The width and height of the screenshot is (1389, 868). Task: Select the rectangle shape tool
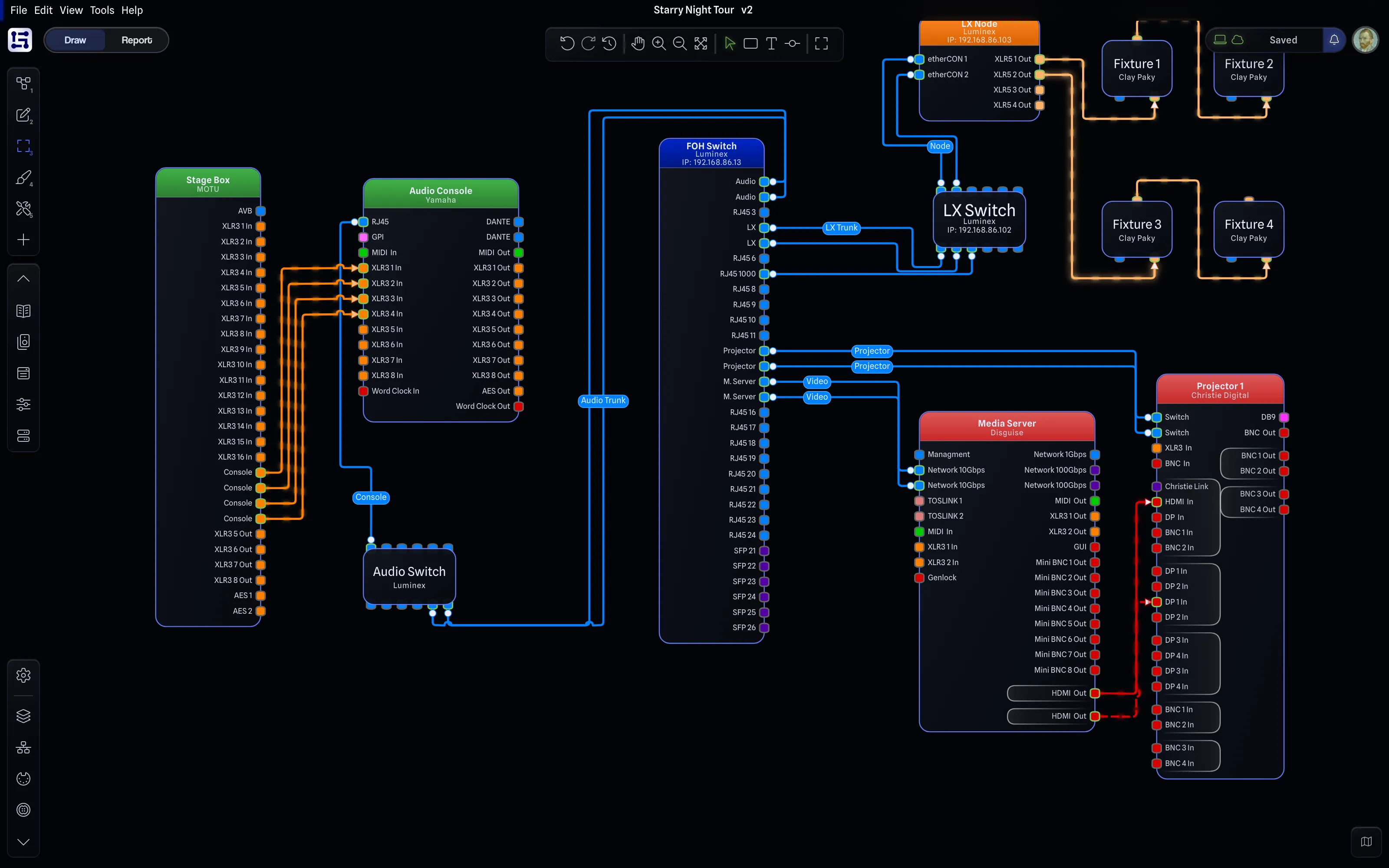750,44
